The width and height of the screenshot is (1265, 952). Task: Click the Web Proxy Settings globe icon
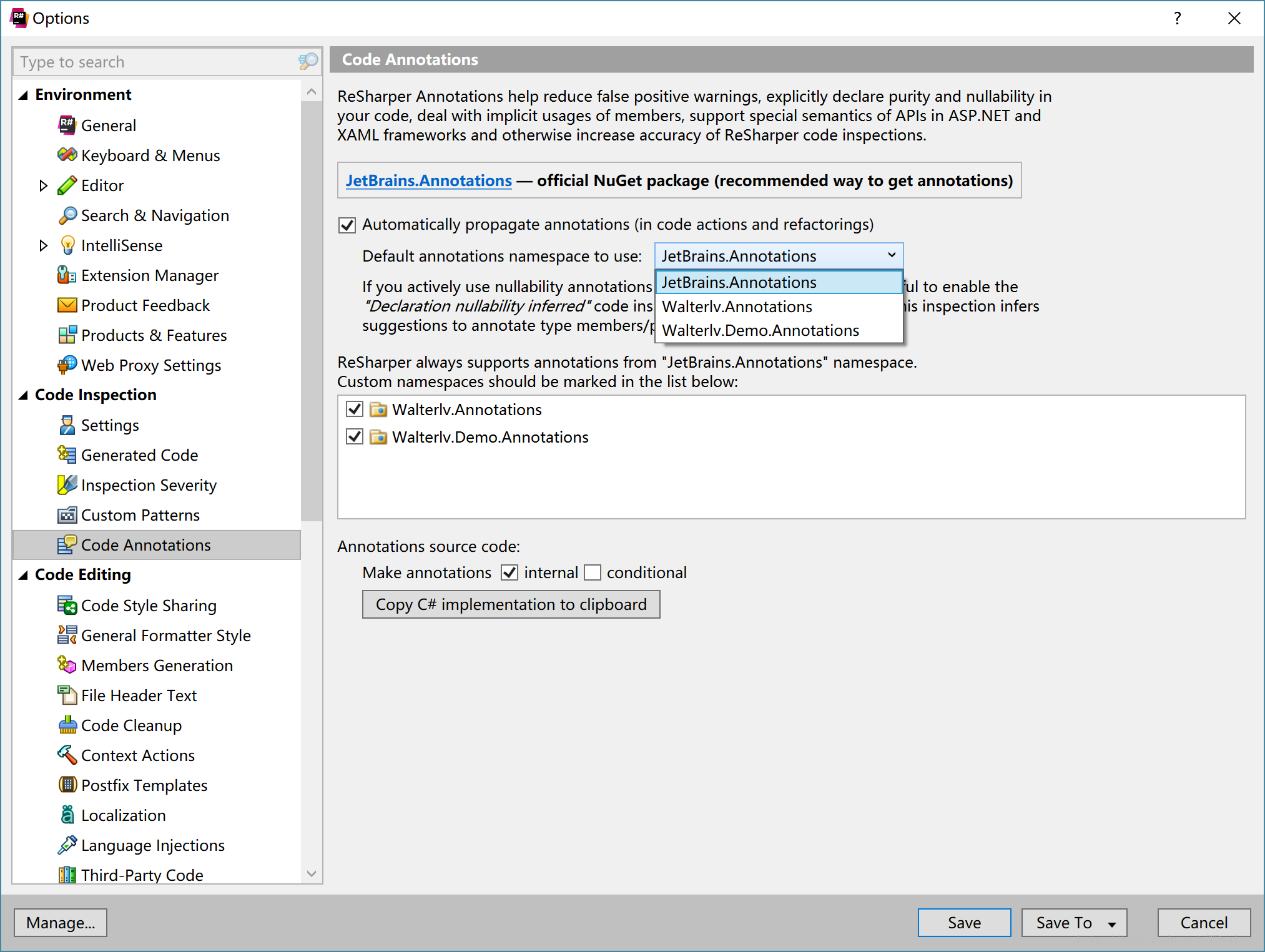(x=67, y=365)
